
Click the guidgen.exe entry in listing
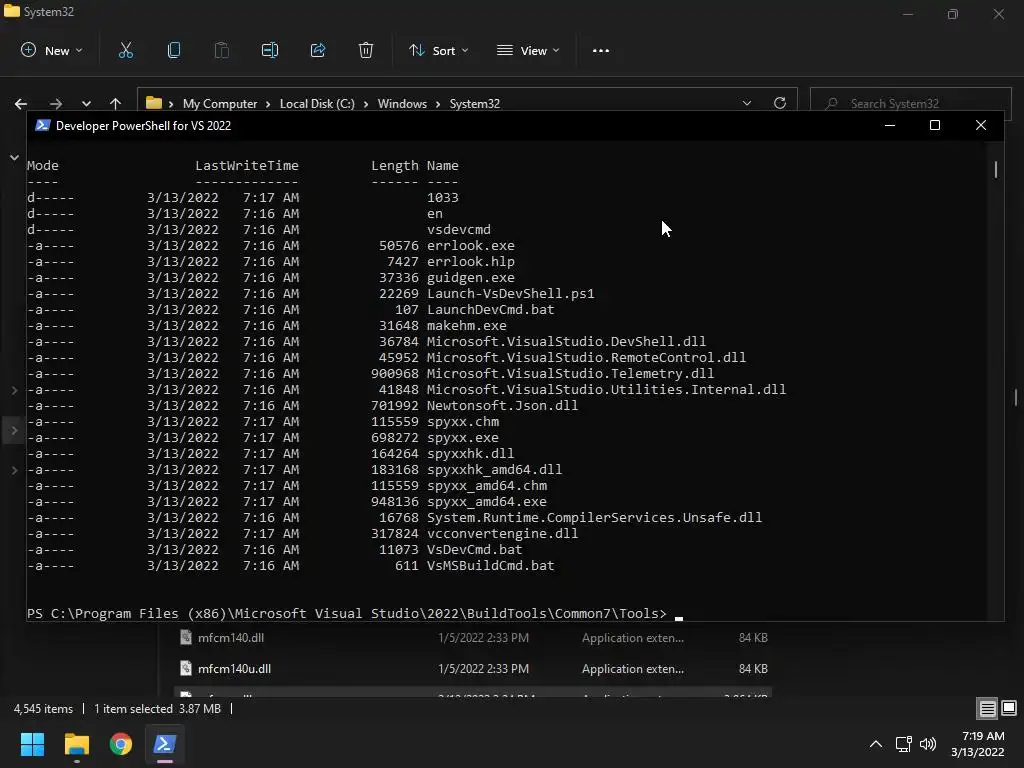[470, 278]
